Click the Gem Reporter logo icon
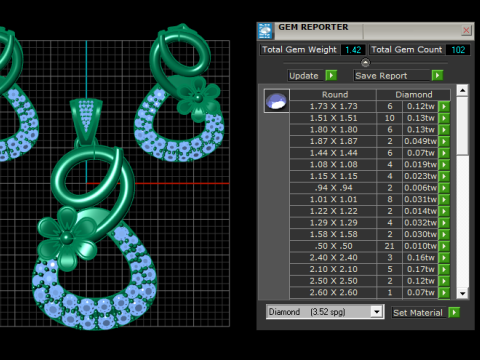This screenshot has height=360, width=480. pyautogui.click(x=265, y=31)
